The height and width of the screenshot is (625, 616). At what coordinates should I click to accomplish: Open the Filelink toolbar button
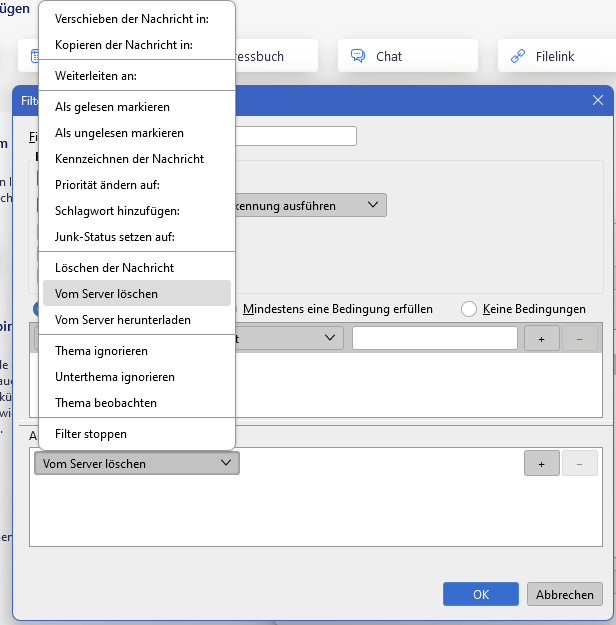point(557,56)
